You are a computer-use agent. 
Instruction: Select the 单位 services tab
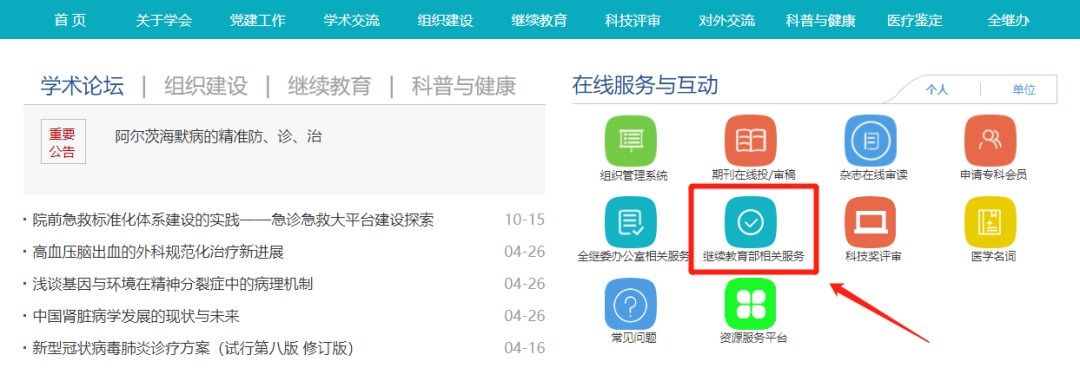pos(1023,90)
